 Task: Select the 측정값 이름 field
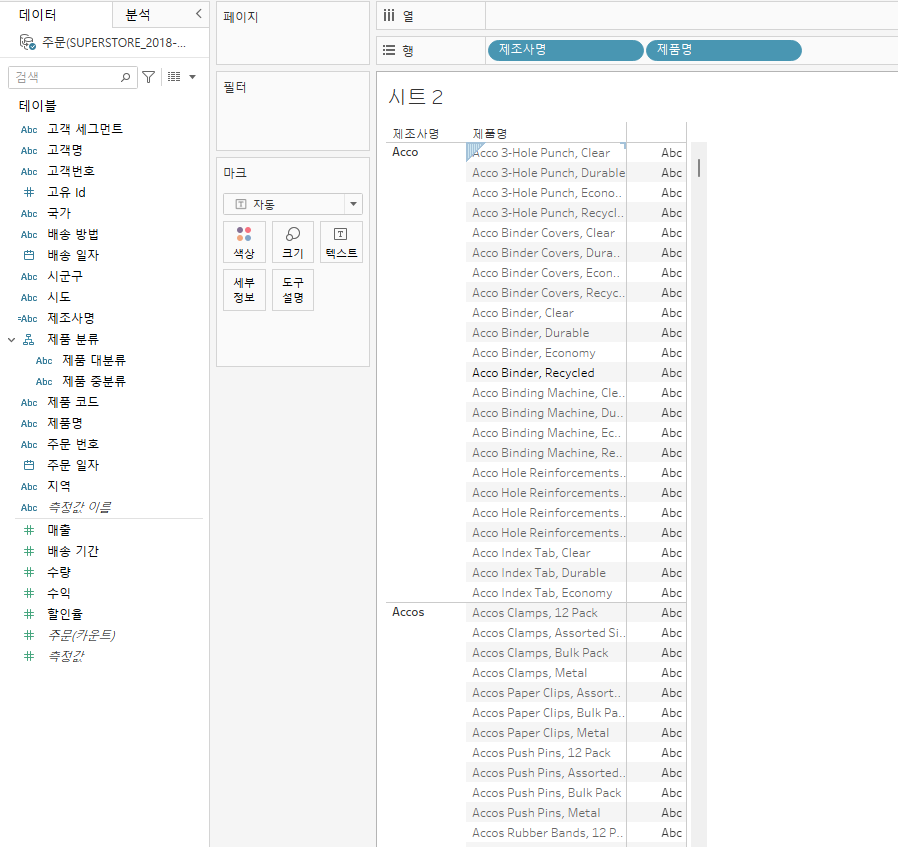[x=79, y=507]
